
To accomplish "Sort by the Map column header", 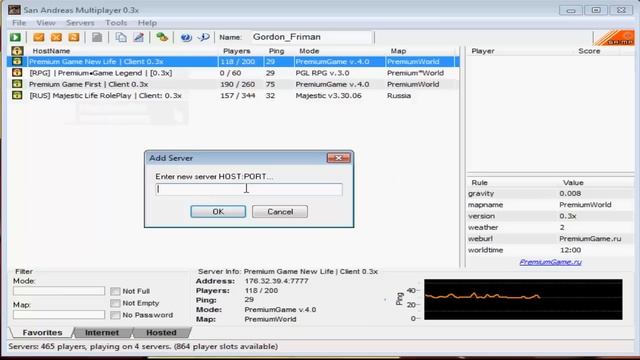I will [x=398, y=51].
